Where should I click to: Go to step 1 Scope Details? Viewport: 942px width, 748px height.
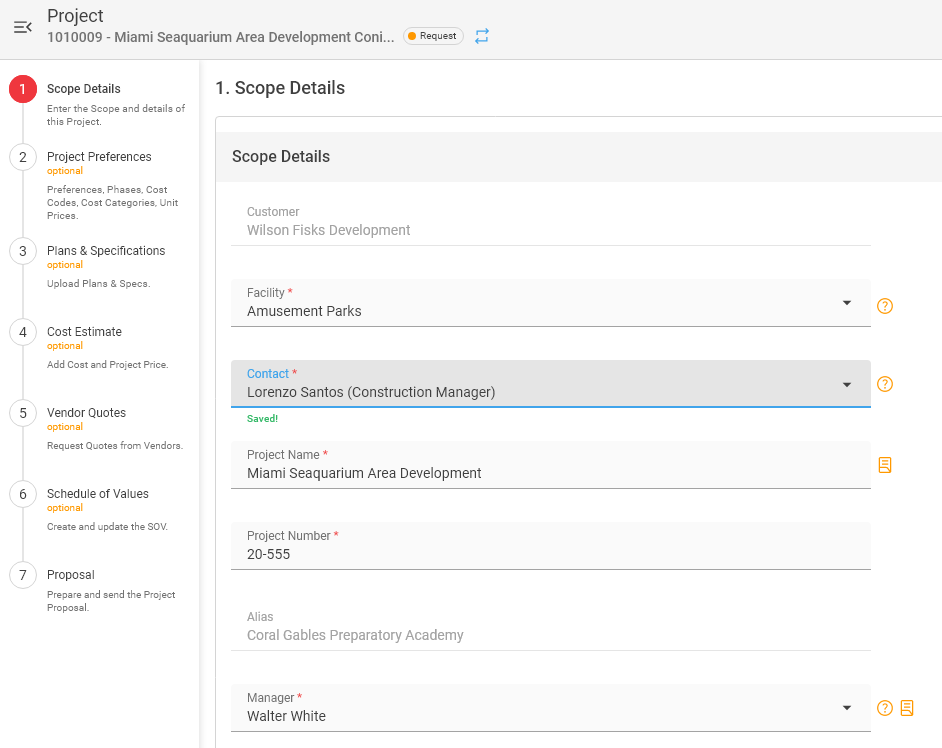point(83,89)
